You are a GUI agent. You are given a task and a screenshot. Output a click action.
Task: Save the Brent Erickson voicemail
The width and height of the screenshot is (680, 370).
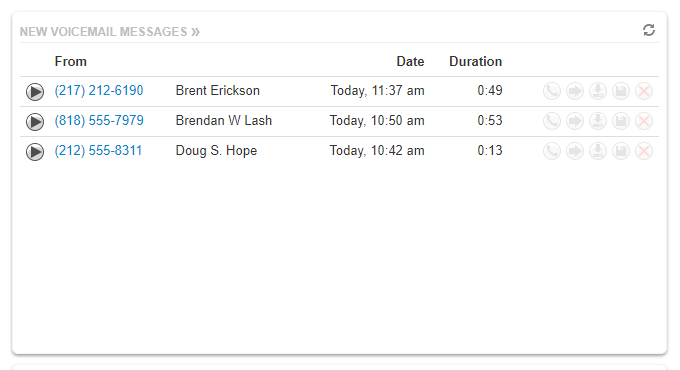click(x=621, y=91)
